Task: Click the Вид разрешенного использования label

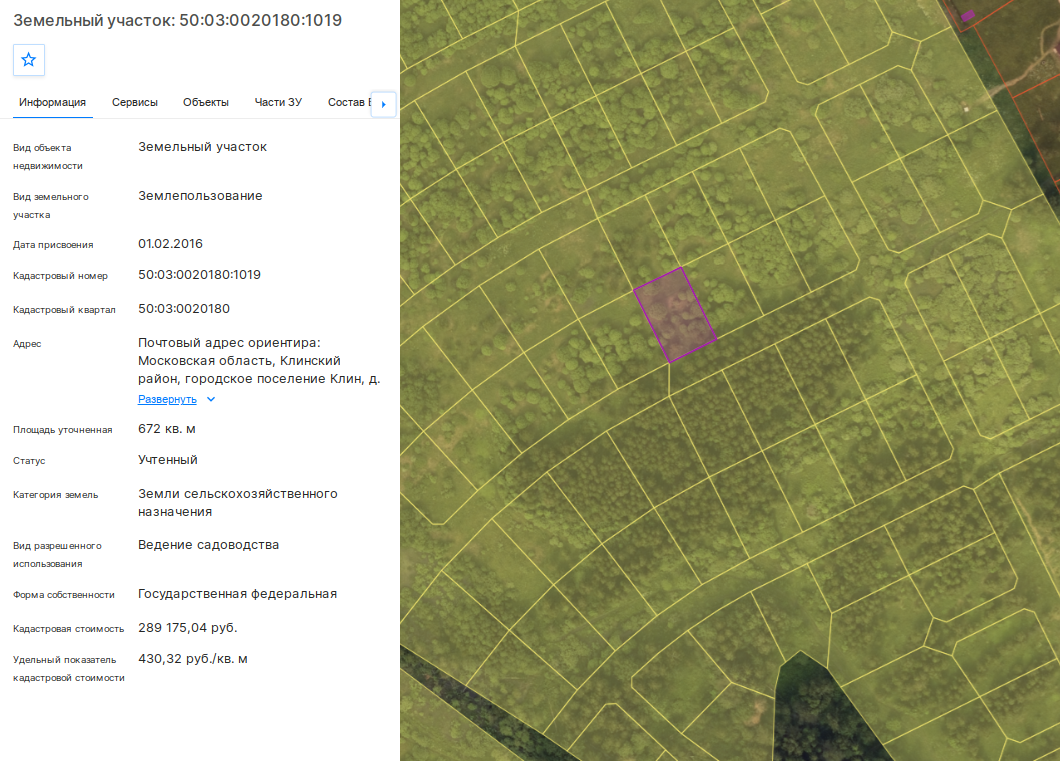Action: coord(57,554)
